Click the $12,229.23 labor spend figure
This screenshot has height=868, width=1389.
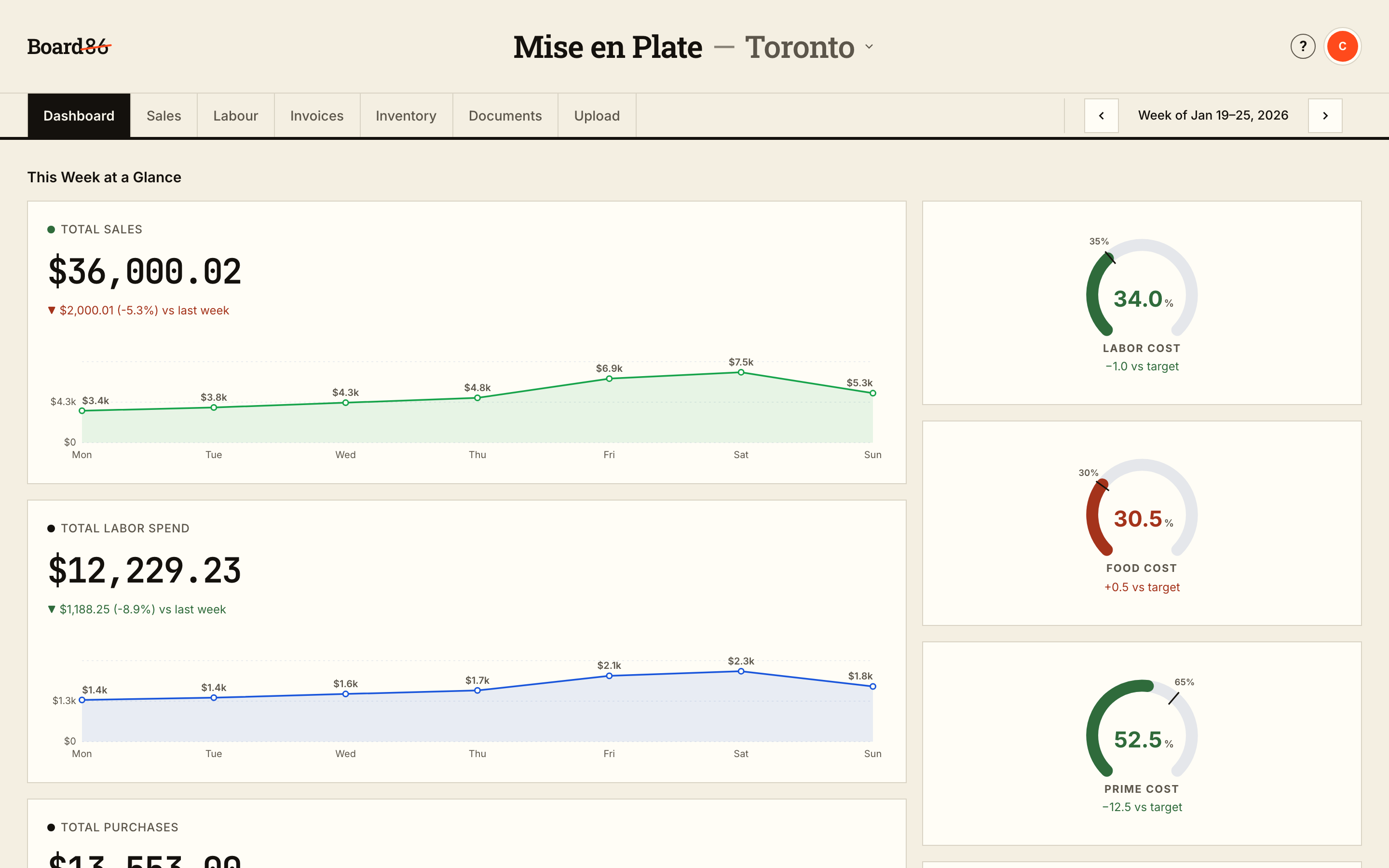(145, 570)
